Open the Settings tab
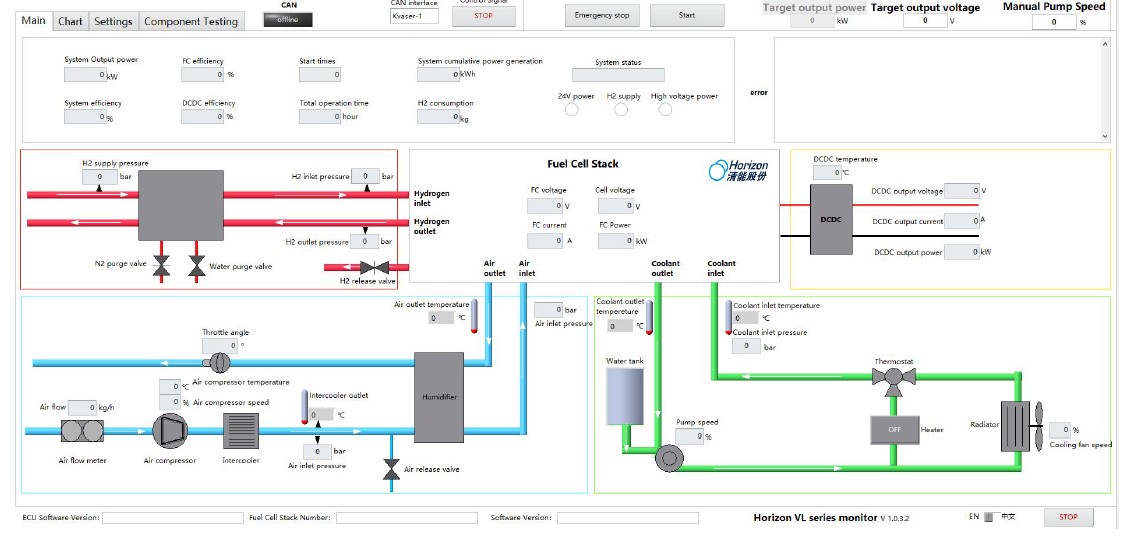This screenshot has width=1131, height=540. pos(113,22)
